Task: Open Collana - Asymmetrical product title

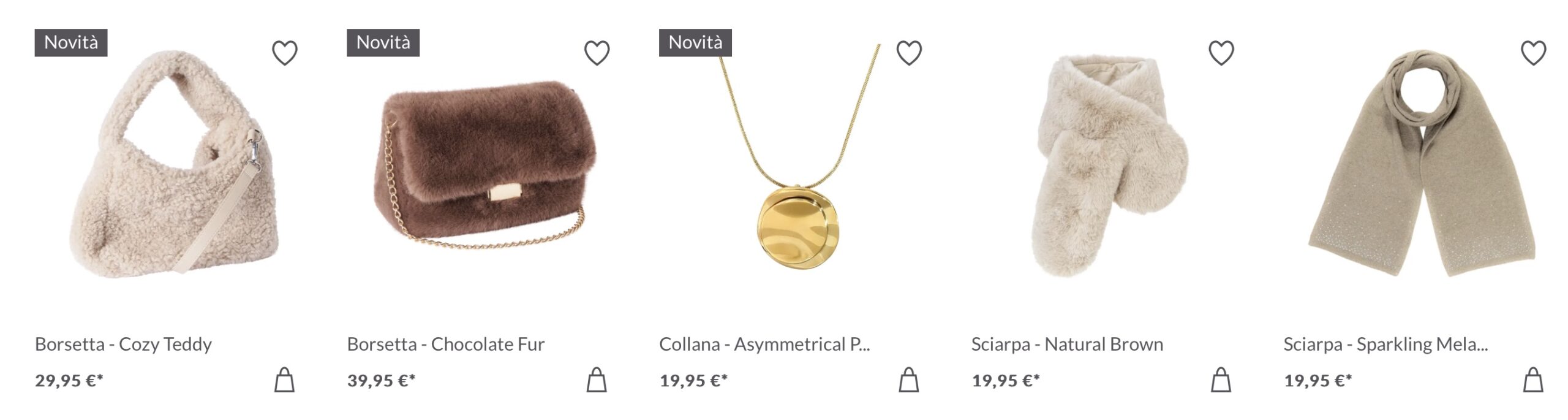Action: click(x=764, y=344)
